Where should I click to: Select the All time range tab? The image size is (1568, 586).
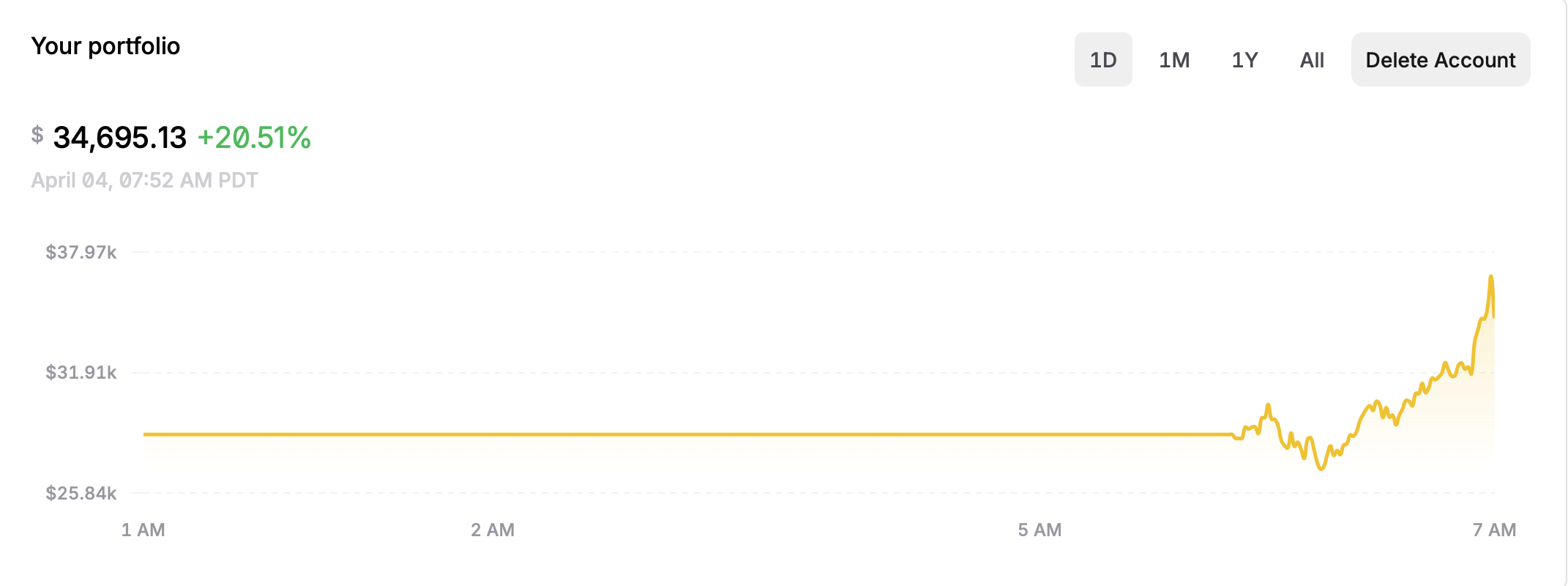(1312, 59)
